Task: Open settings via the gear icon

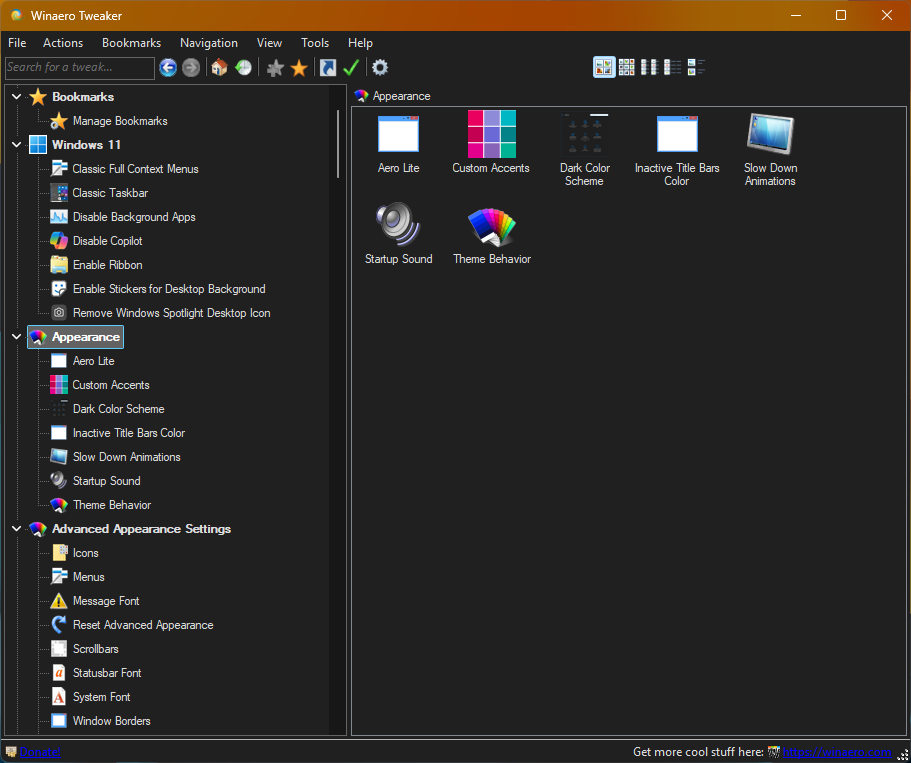Action: pos(380,67)
